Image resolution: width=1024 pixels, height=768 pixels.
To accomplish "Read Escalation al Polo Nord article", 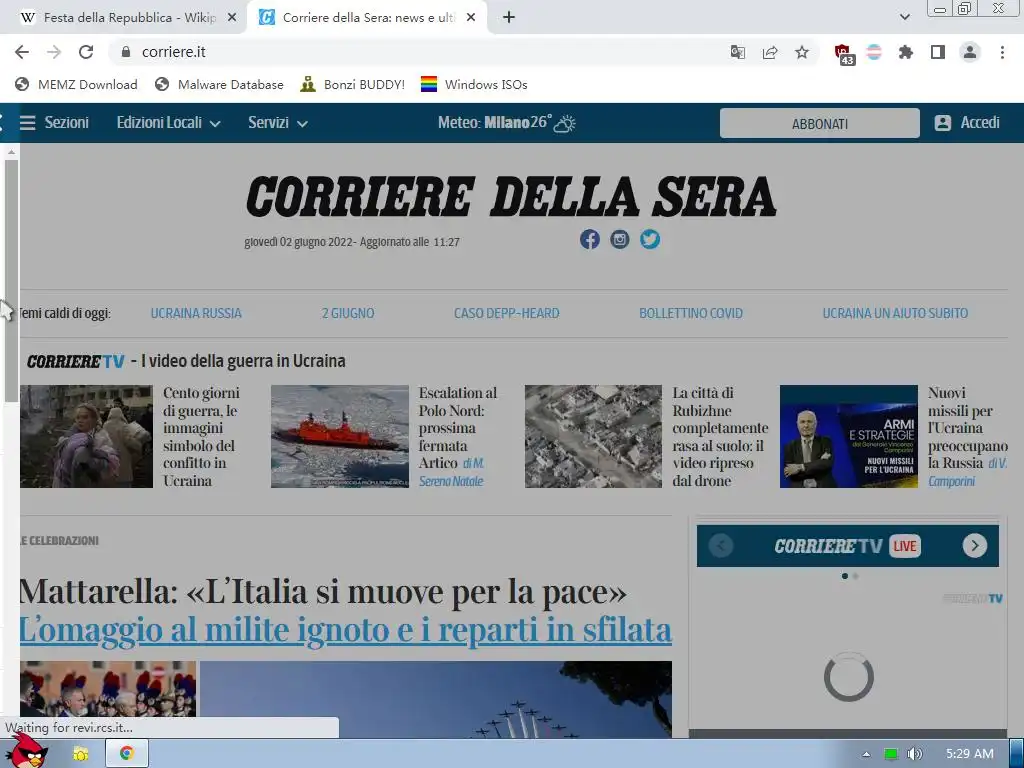I will [457, 428].
